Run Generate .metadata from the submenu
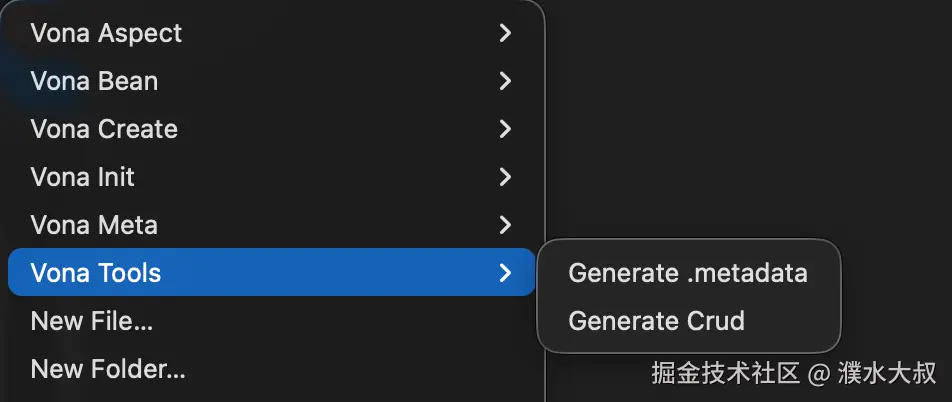952x402 pixels. (688, 273)
